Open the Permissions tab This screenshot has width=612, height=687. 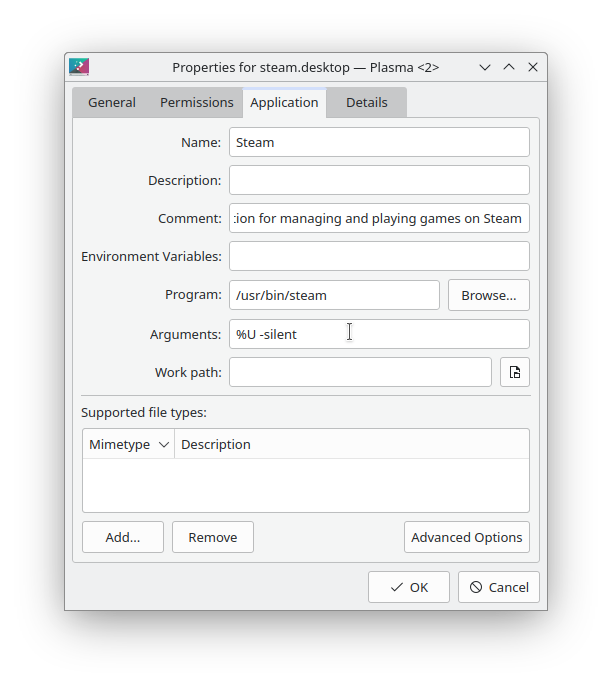(196, 102)
